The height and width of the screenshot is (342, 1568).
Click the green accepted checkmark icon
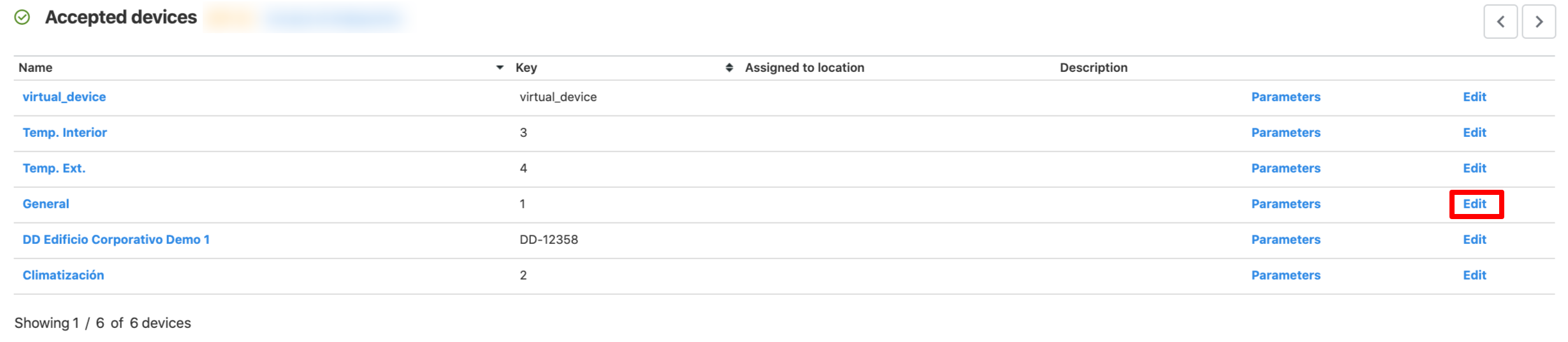pyautogui.click(x=22, y=17)
